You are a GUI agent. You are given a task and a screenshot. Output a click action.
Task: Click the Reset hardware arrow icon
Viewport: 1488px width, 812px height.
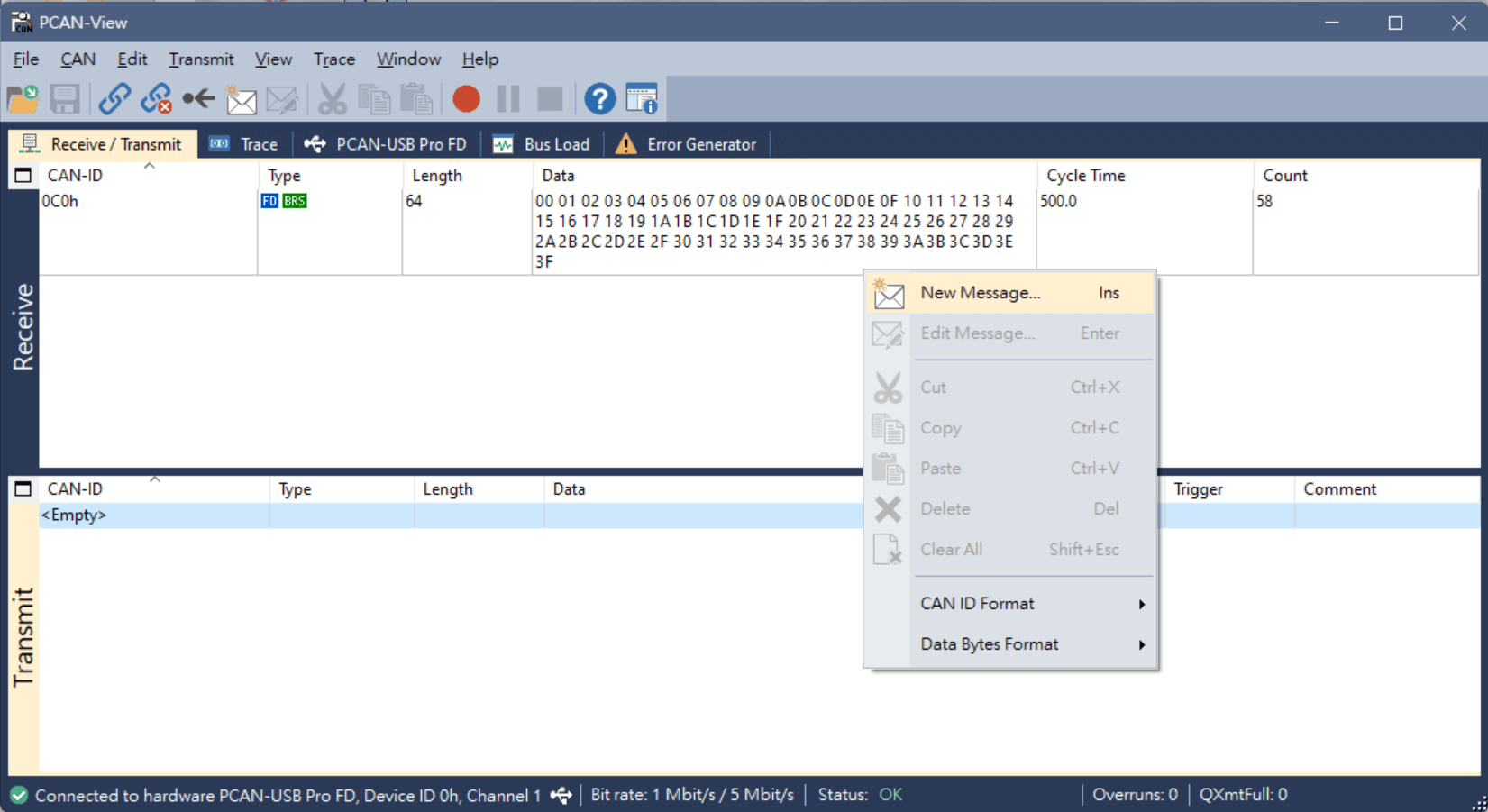[x=198, y=98]
